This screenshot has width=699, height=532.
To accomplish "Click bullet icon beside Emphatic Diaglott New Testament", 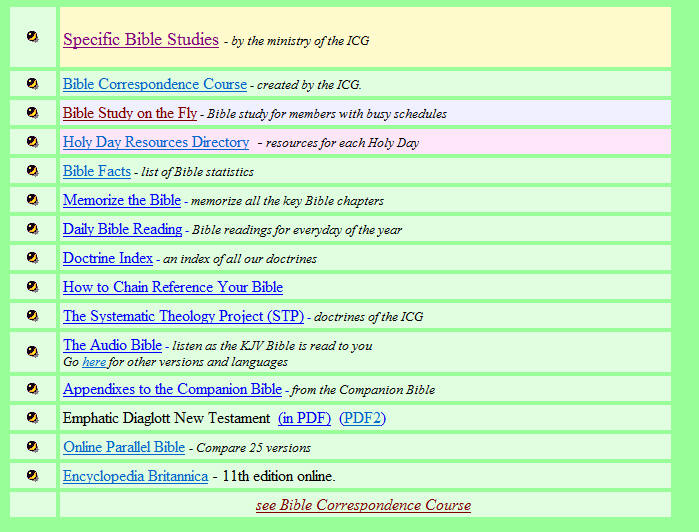I will click(33, 418).
